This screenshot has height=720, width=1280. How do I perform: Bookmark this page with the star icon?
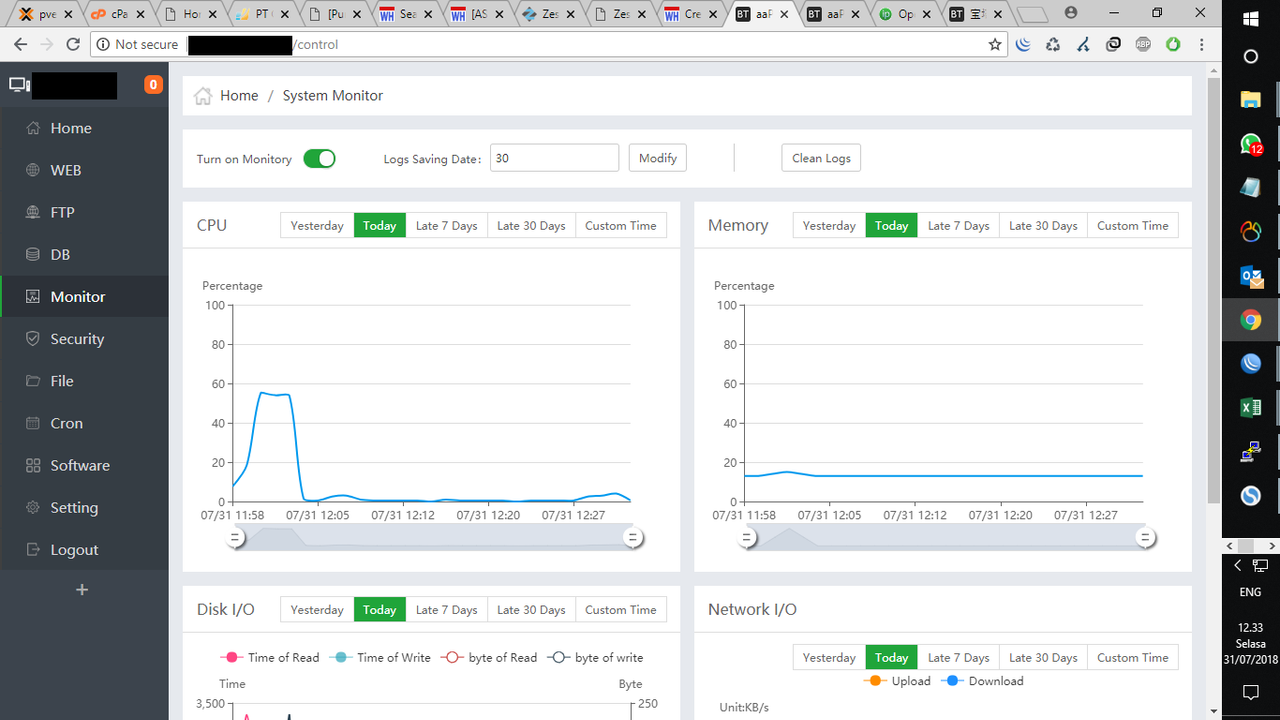point(995,44)
